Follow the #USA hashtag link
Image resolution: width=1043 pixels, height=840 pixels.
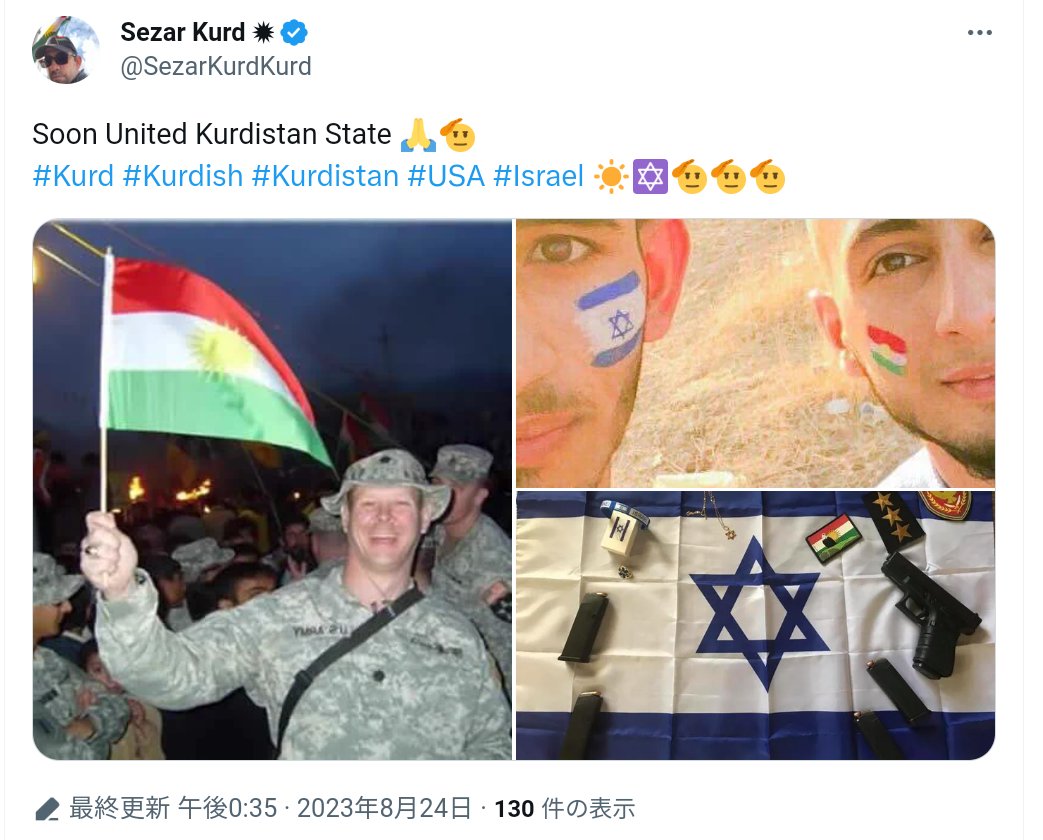coord(446,176)
